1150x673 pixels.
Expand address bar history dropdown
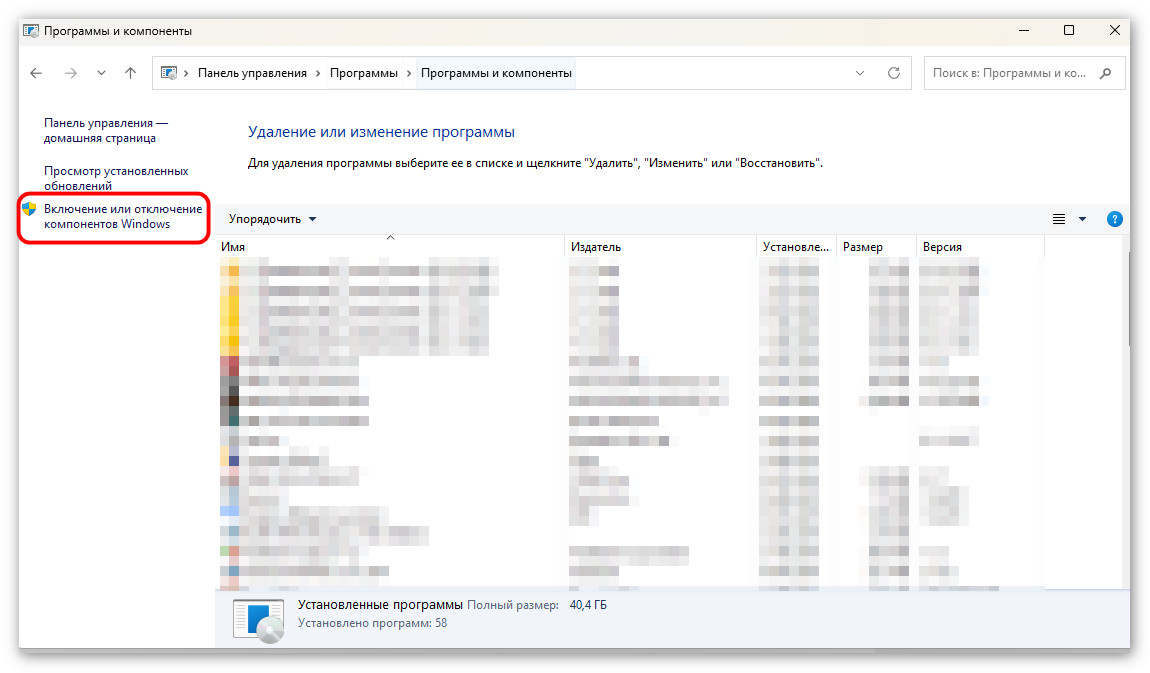[x=860, y=73]
